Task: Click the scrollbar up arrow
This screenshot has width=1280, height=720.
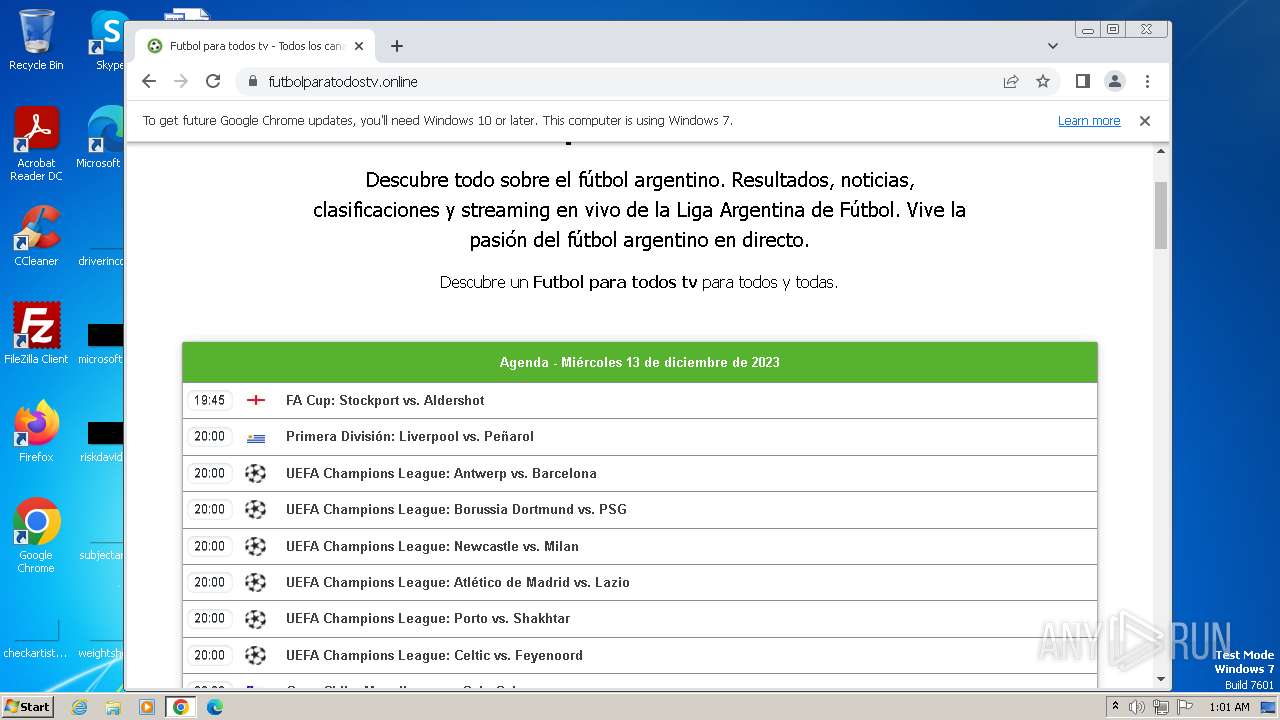Action: click(x=1161, y=151)
